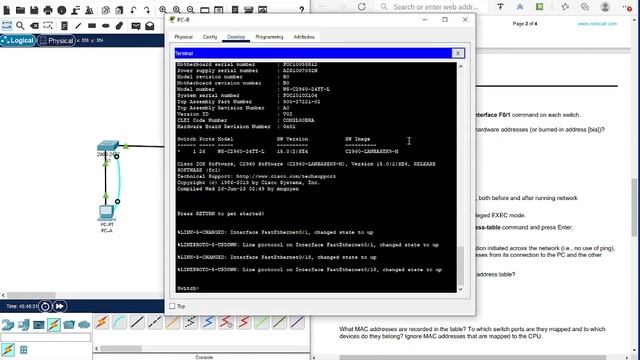
Task: Choose the Copper Straight-Through black cable
Action: [138, 322]
